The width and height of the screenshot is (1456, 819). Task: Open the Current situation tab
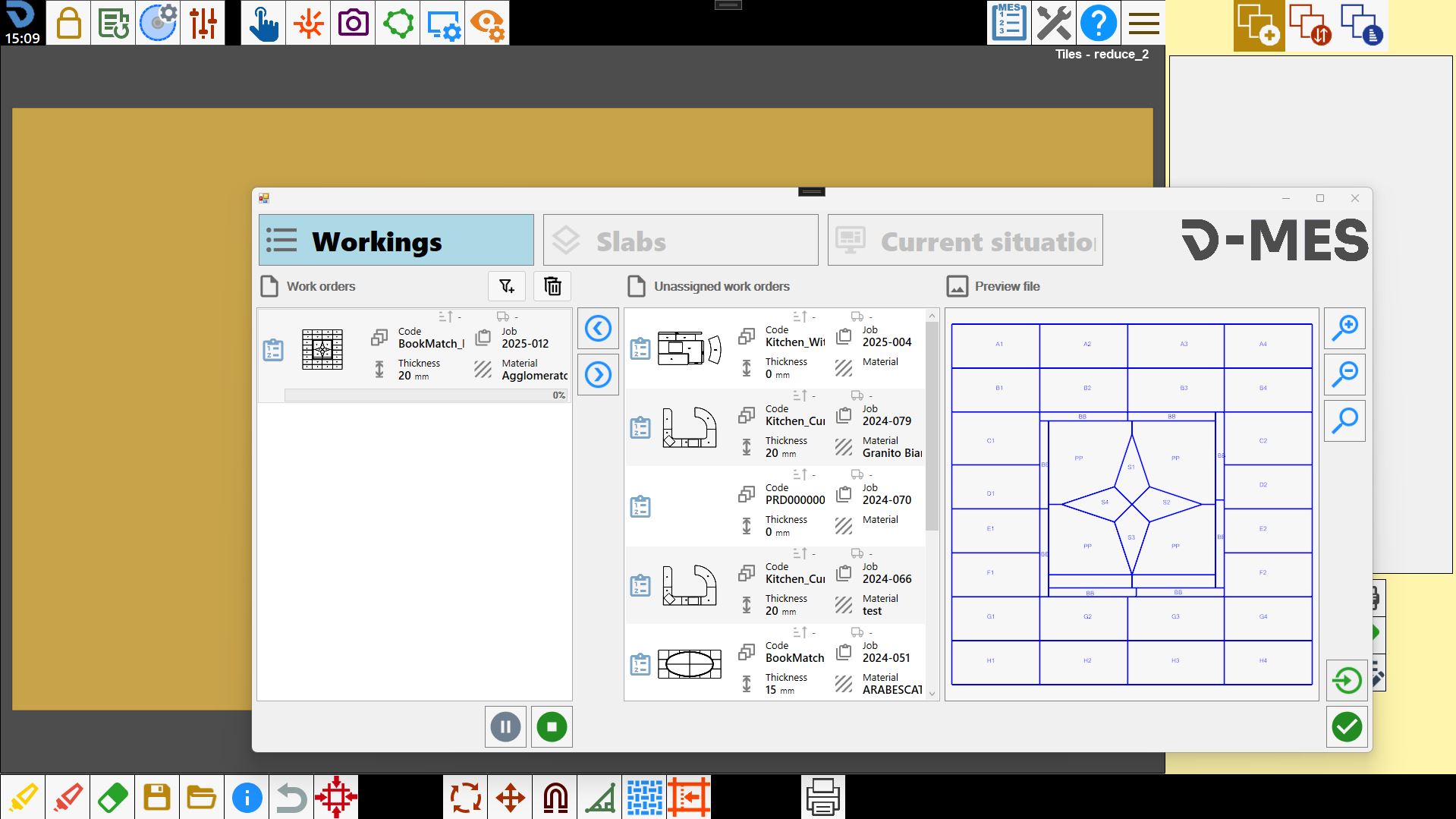click(965, 241)
